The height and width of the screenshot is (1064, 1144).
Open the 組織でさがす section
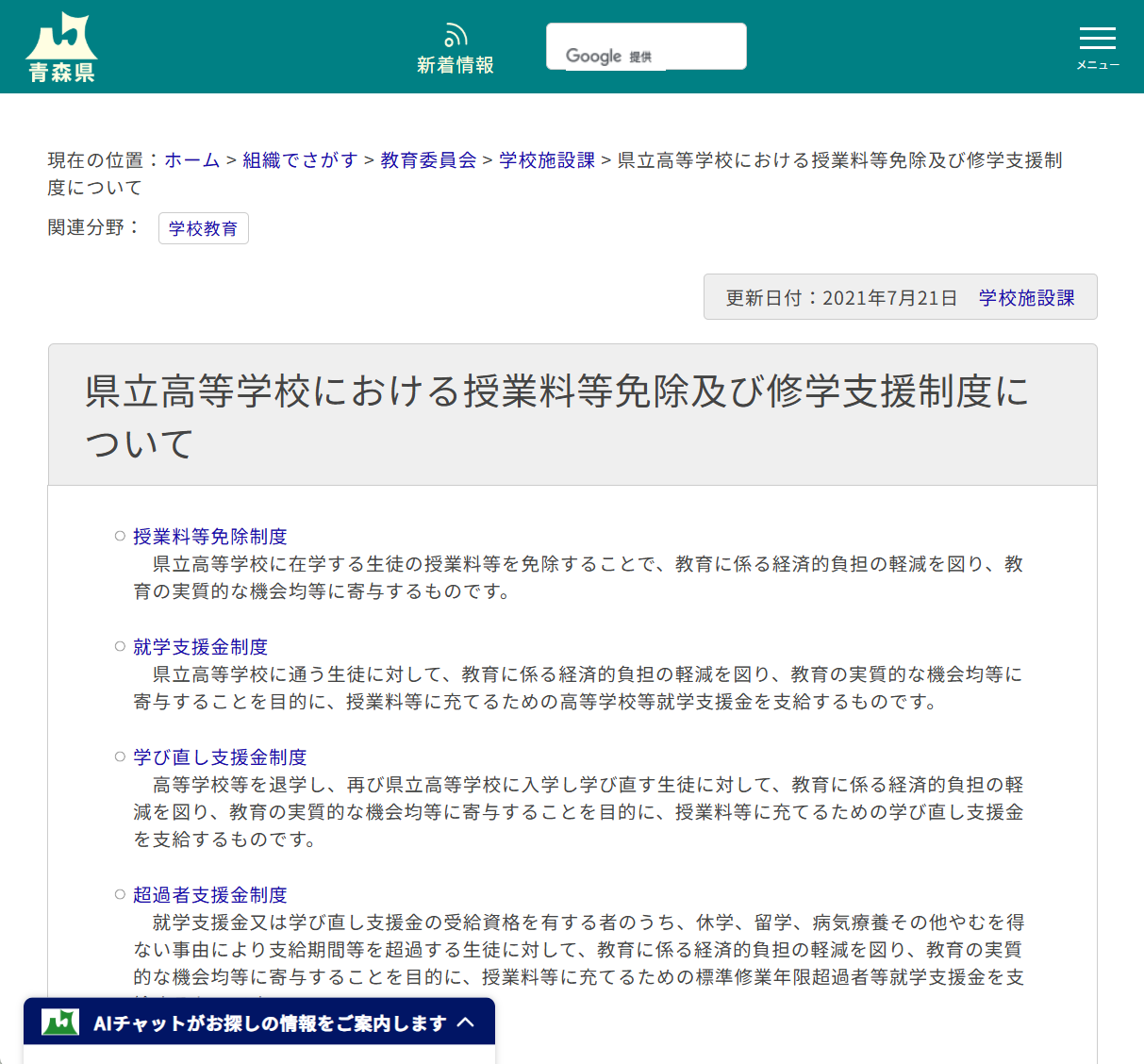(299, 160)
